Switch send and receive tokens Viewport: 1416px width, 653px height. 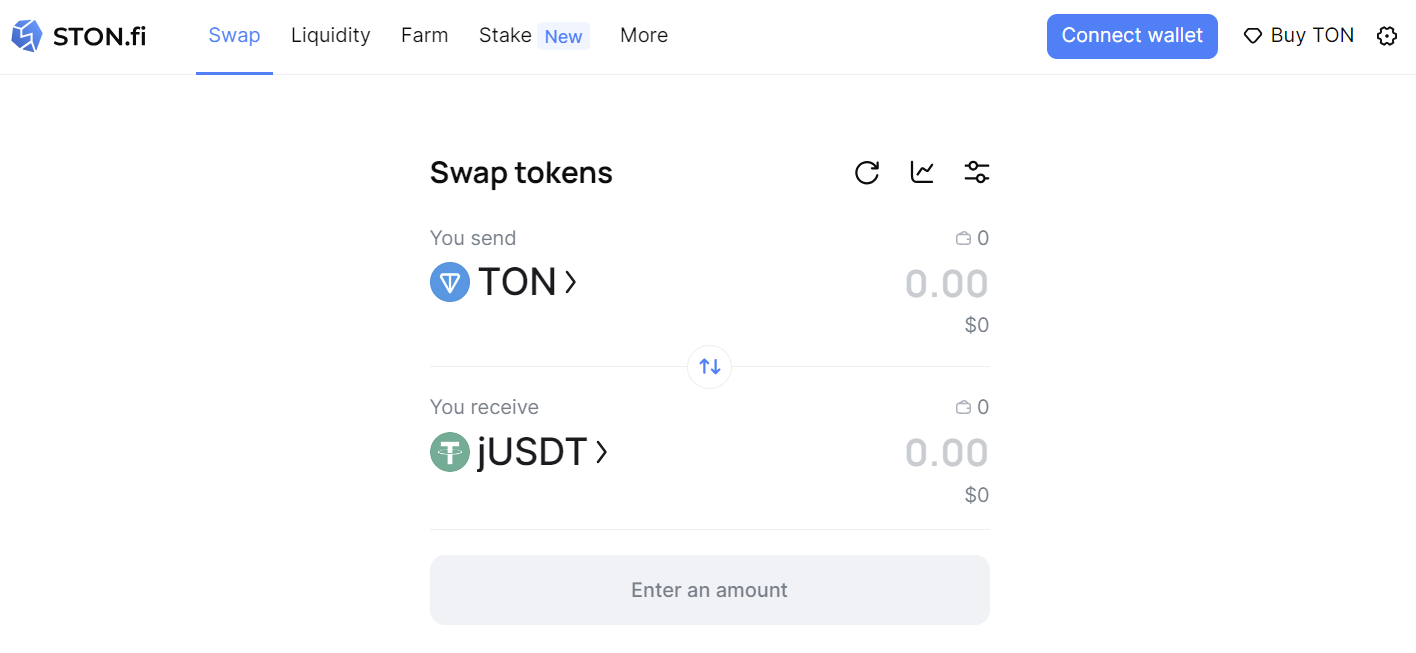710,367
